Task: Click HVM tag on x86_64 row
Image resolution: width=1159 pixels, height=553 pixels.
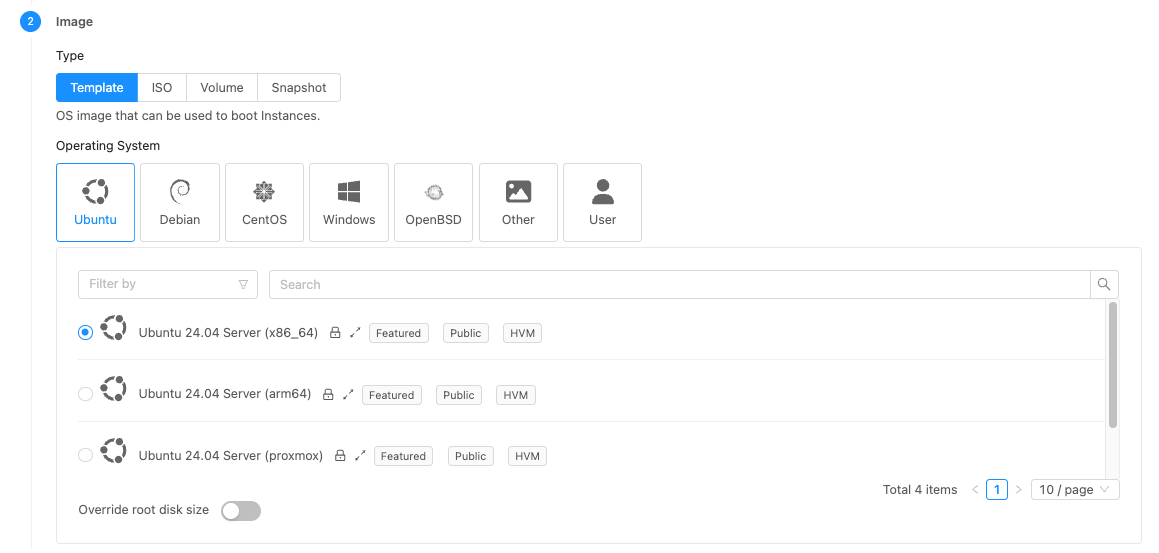Action: click(x=523, y=333)
